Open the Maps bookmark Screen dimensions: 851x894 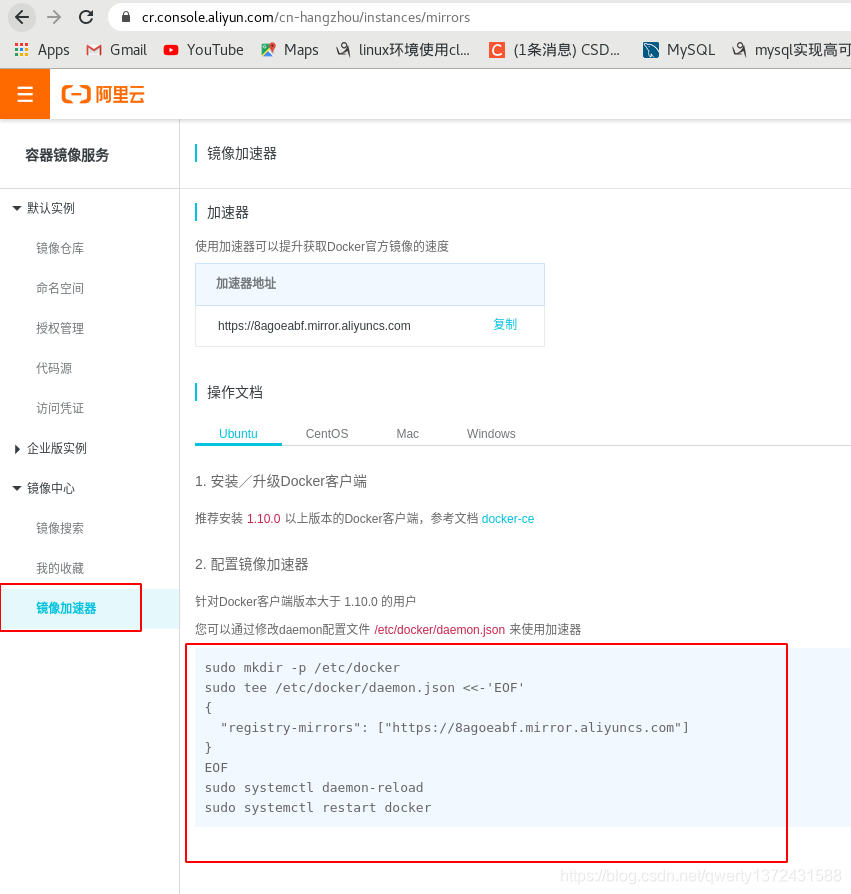290,50
